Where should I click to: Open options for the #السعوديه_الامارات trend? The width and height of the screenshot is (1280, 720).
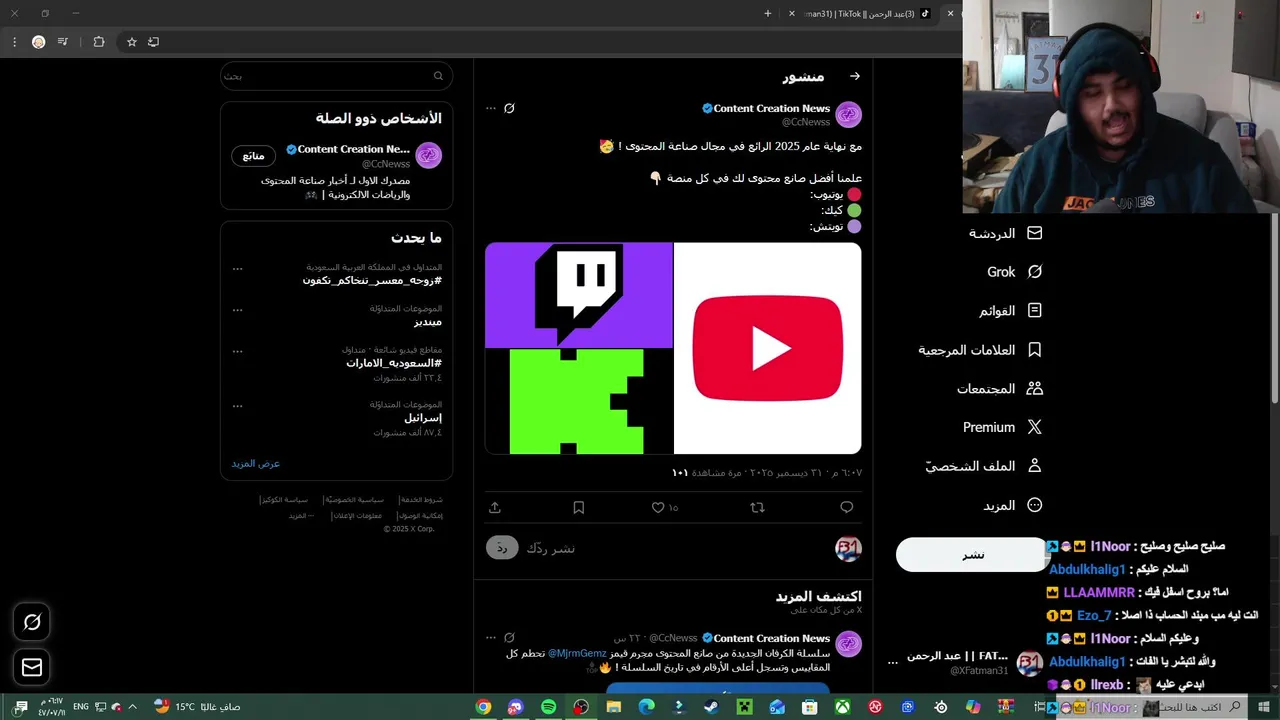237,351
